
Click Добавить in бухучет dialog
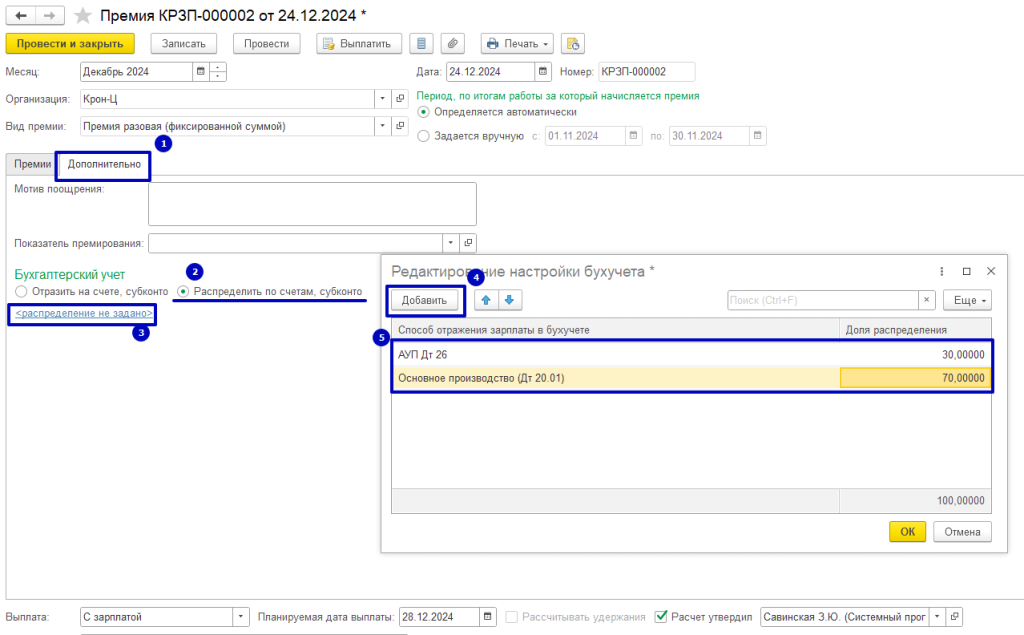point(424,301)
